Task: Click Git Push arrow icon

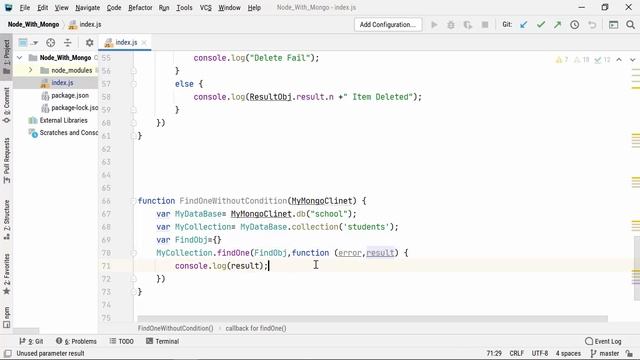Action: (558, 25)
